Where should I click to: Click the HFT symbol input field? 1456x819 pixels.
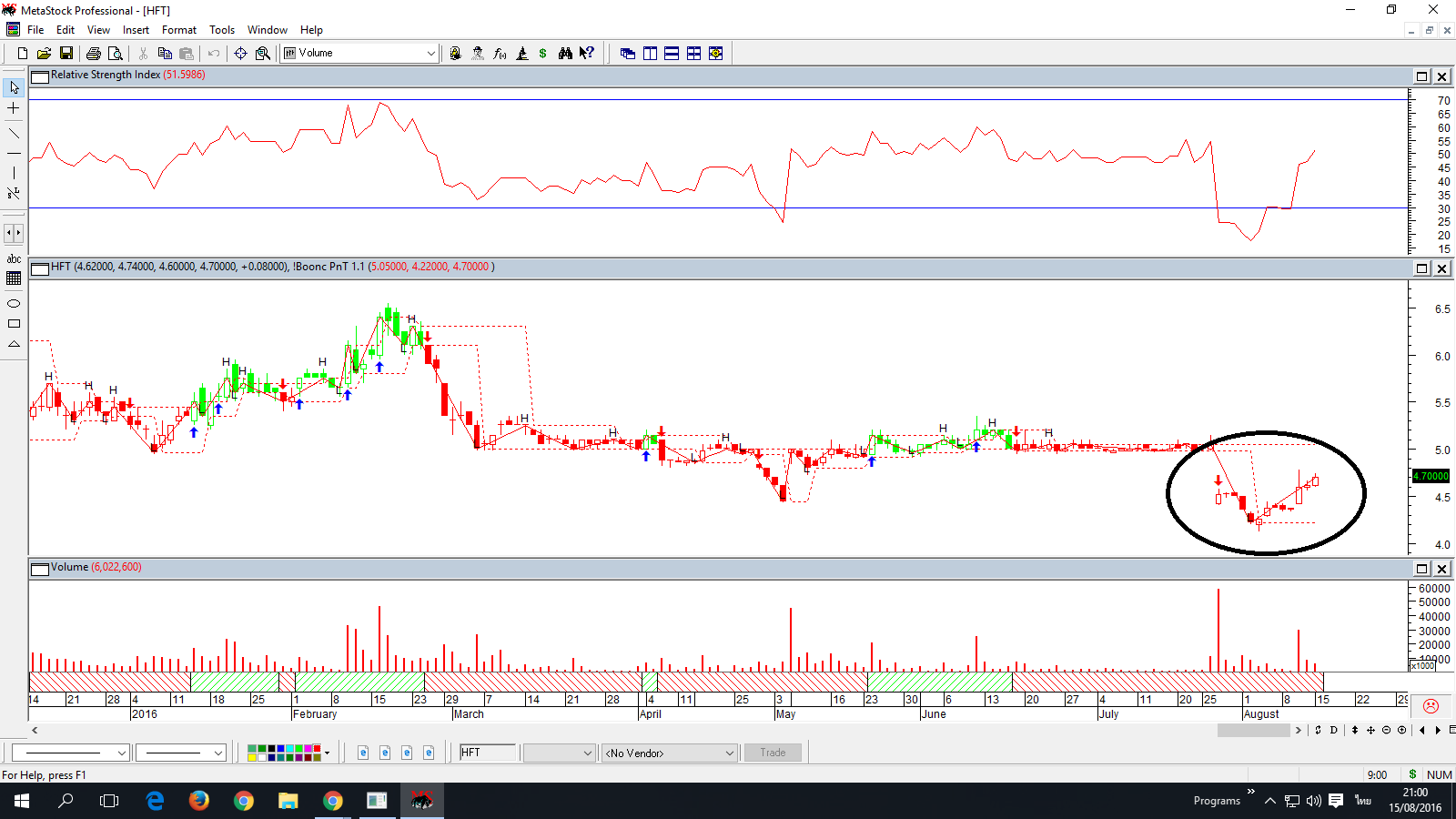pyautogui.click(x=487, y=753)
